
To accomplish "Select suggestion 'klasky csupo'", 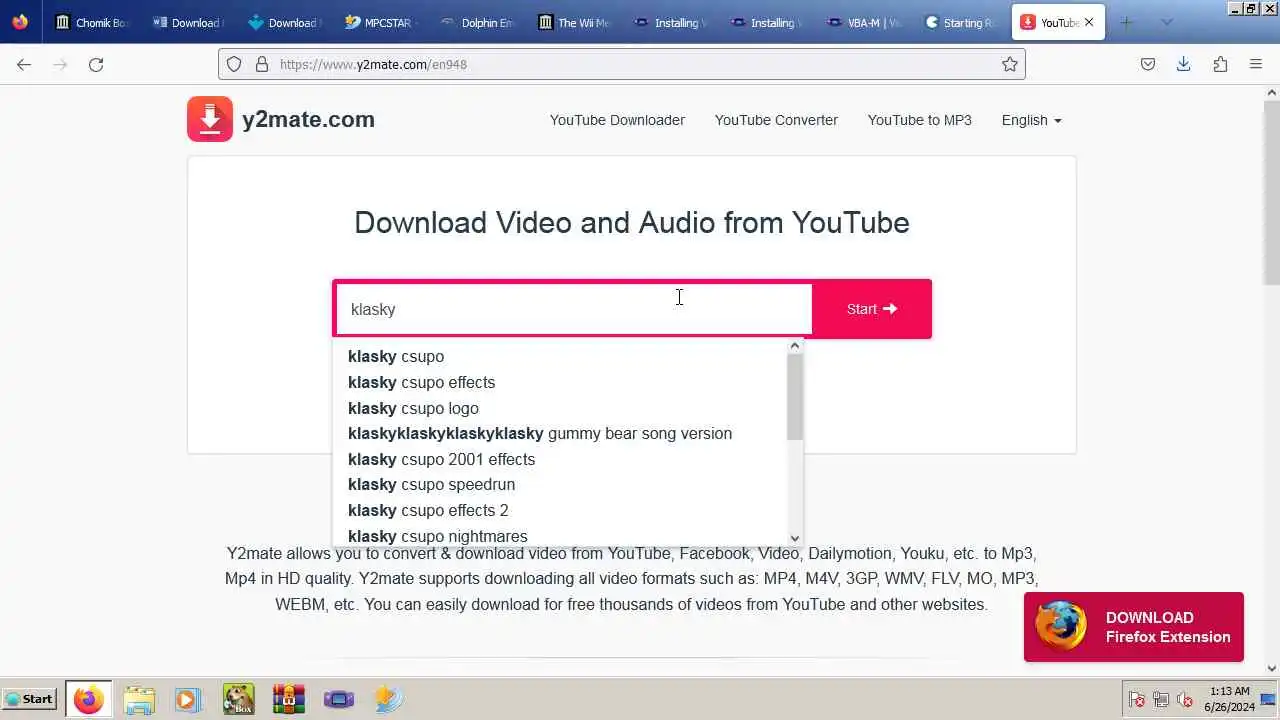I will [396, 356].
